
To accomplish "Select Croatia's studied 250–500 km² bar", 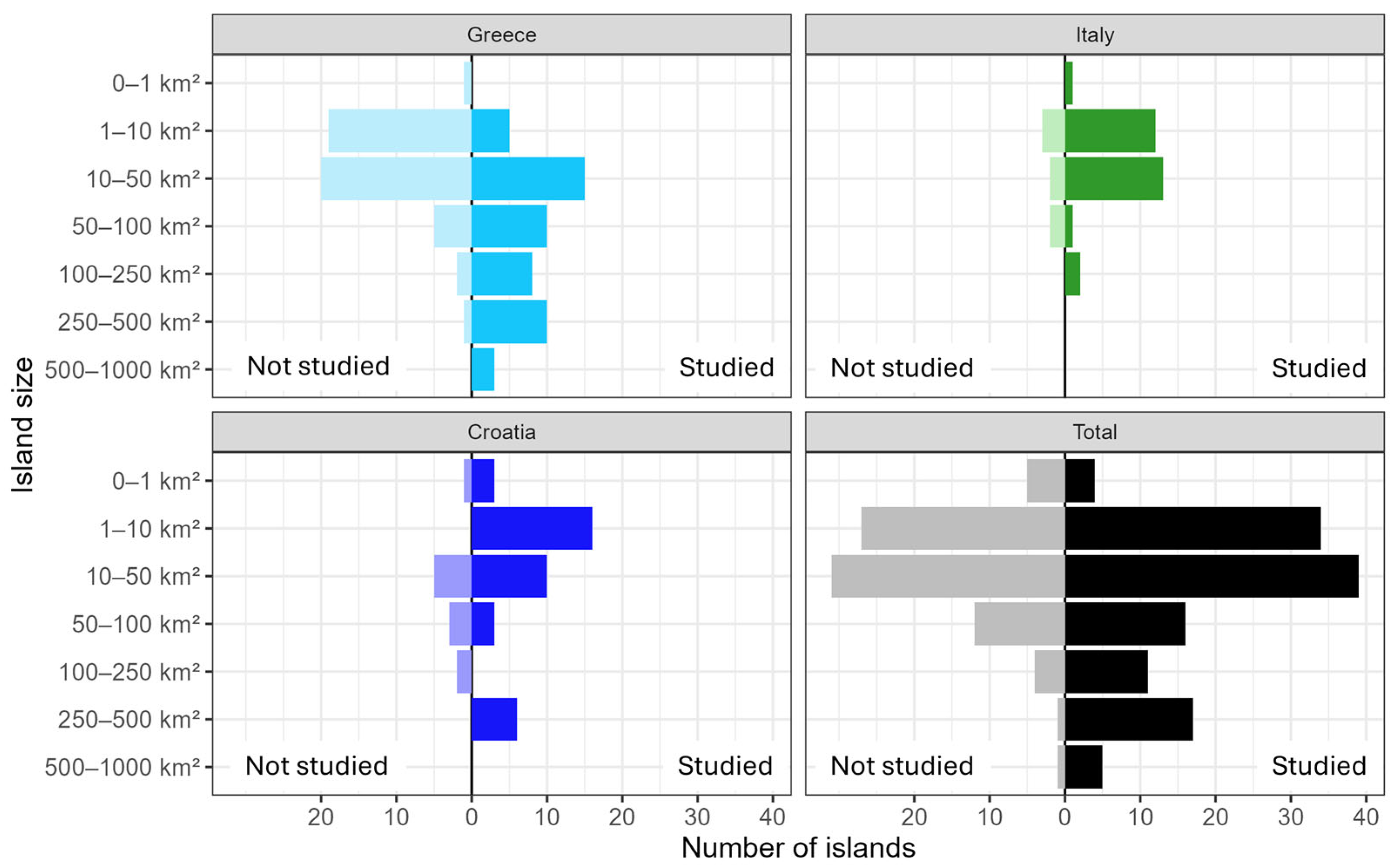I will click(x=494, y=719).
